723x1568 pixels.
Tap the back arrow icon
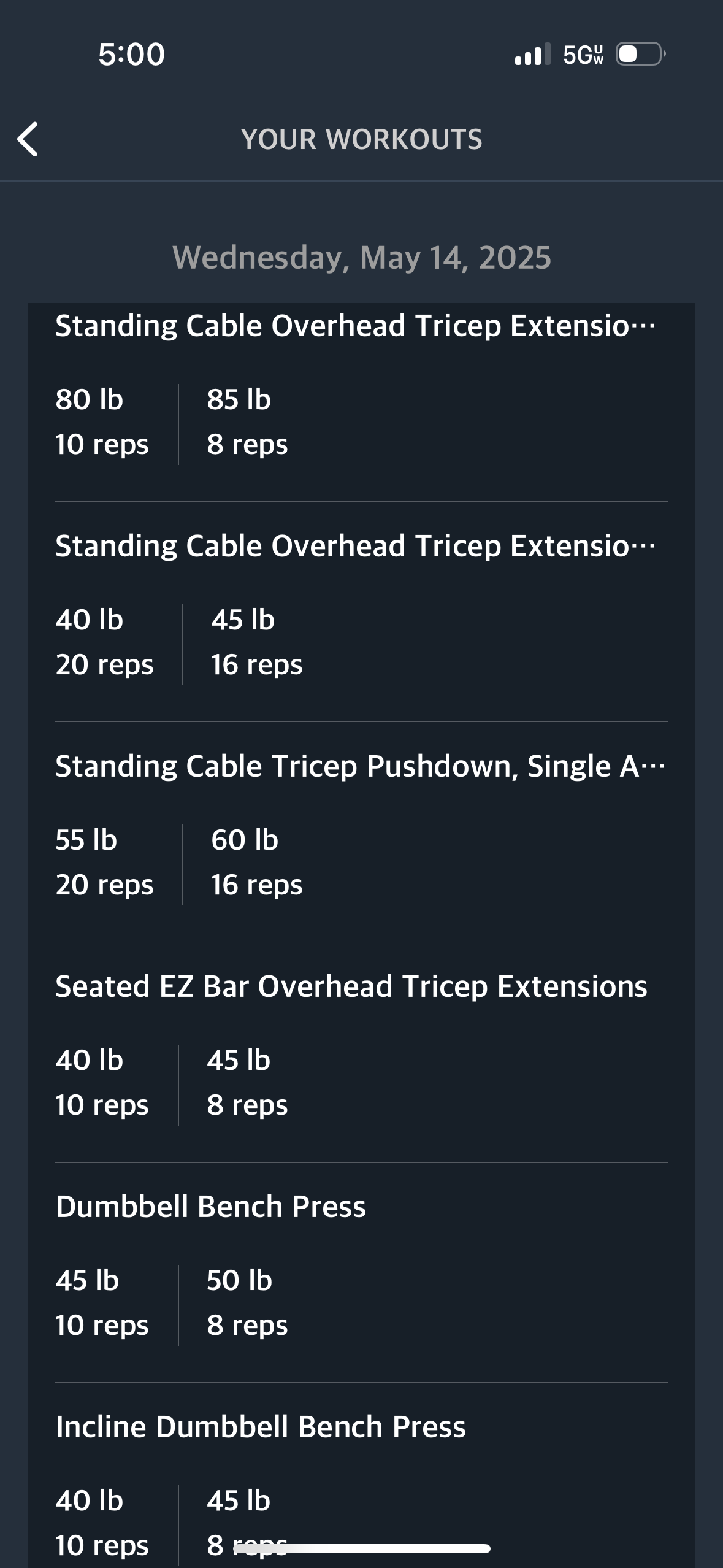[28, 139]
